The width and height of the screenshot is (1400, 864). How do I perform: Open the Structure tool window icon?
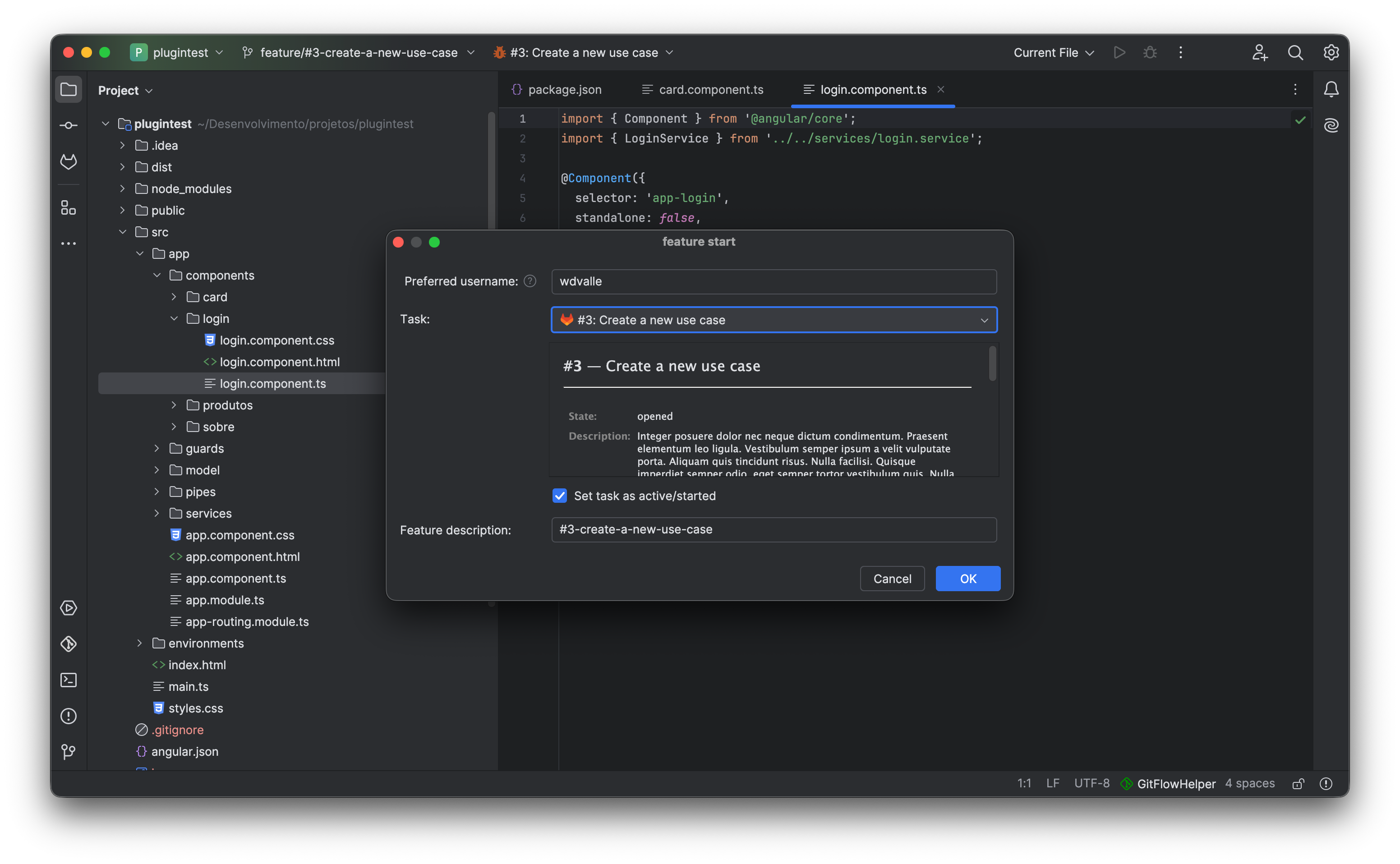(69, 207)
